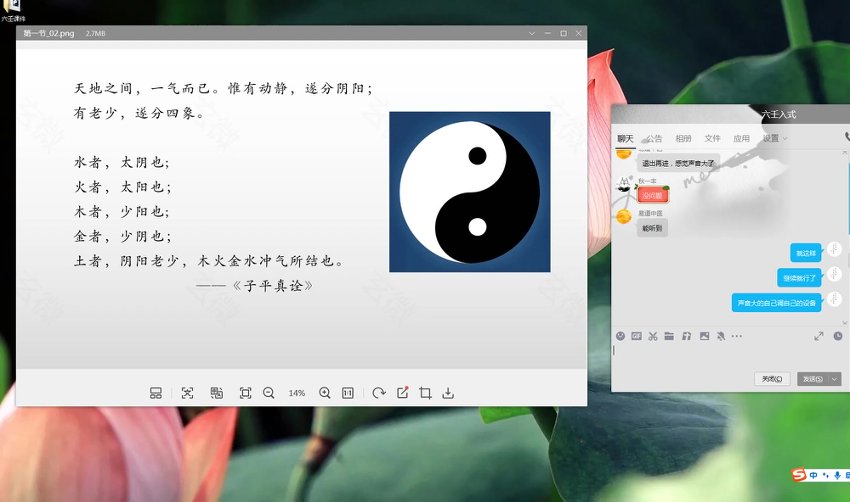Open the 公告 tab in chat window
Image resolution: width=850 pixels, height=502 pixels.
coord(654,139)
